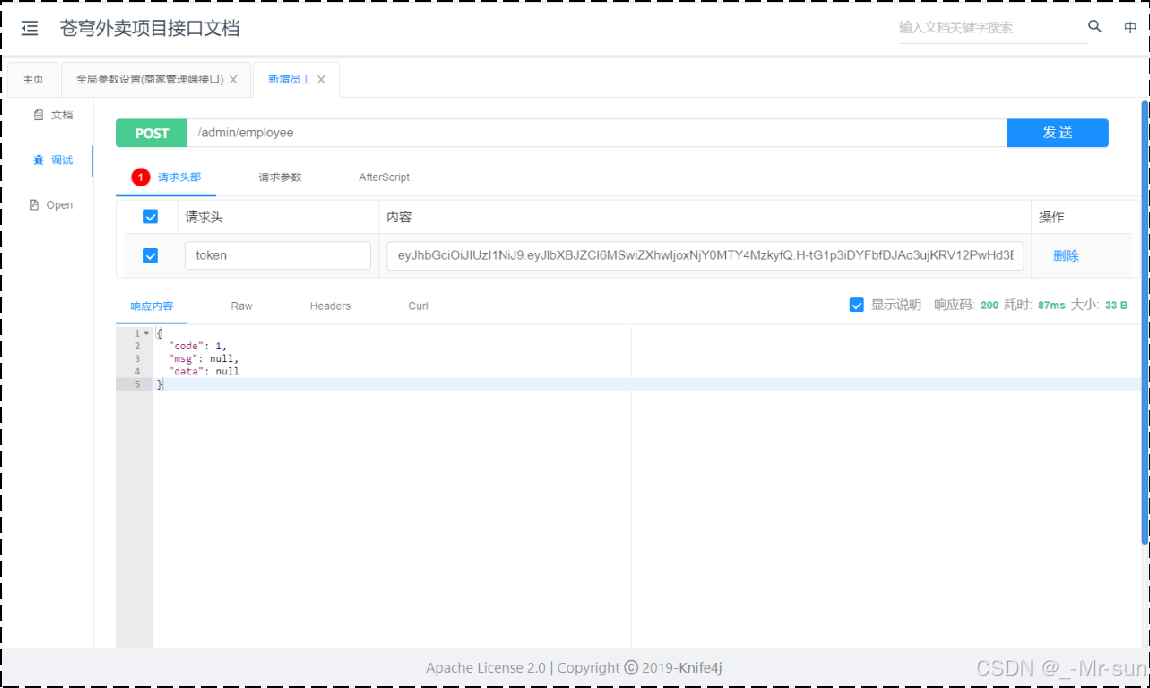
Task: Click the vertical page scrollbar
Action: pos(1145,323)
